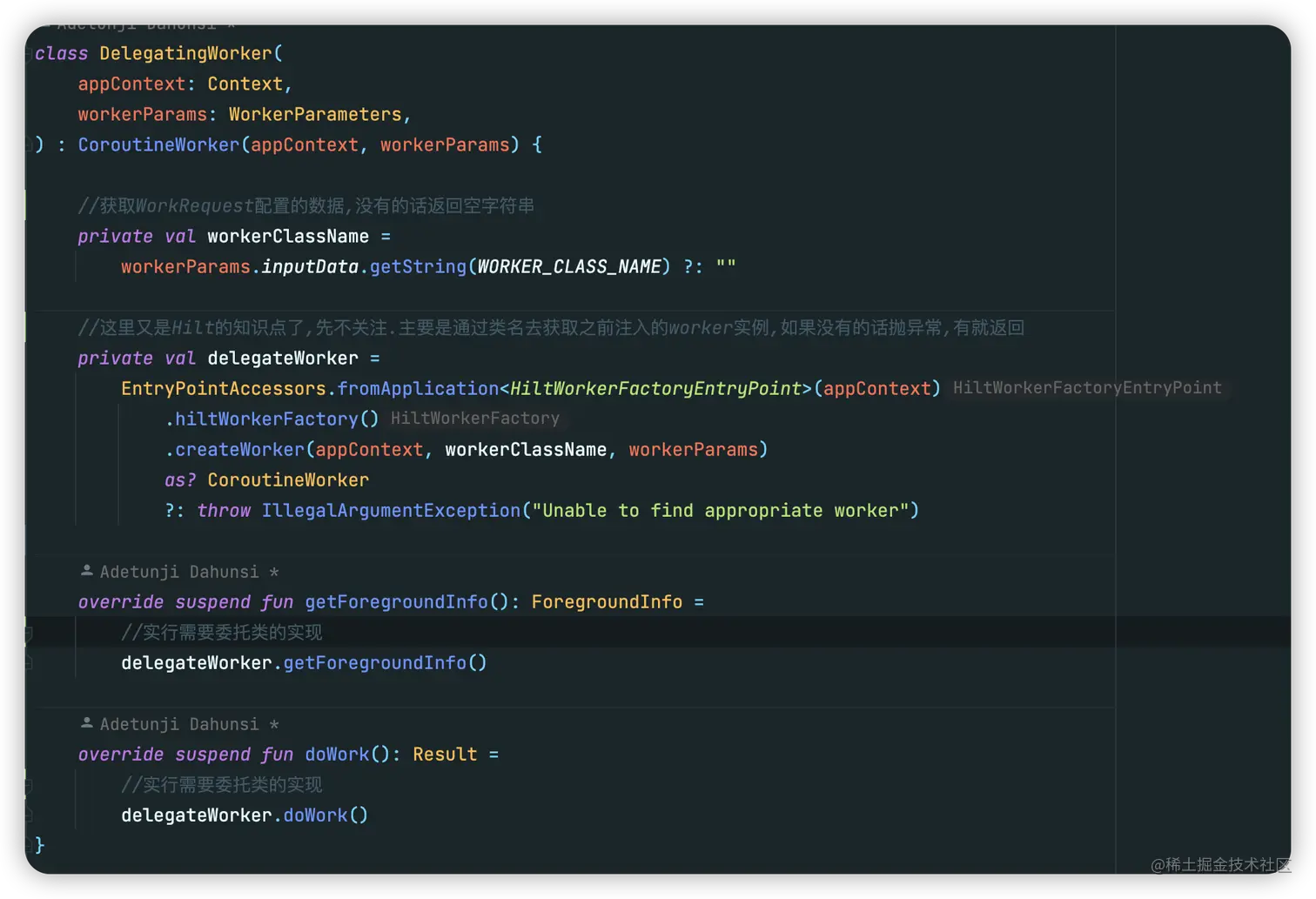
Task: Click the string "Unable to find appropriate worker"
Action: 721,510
